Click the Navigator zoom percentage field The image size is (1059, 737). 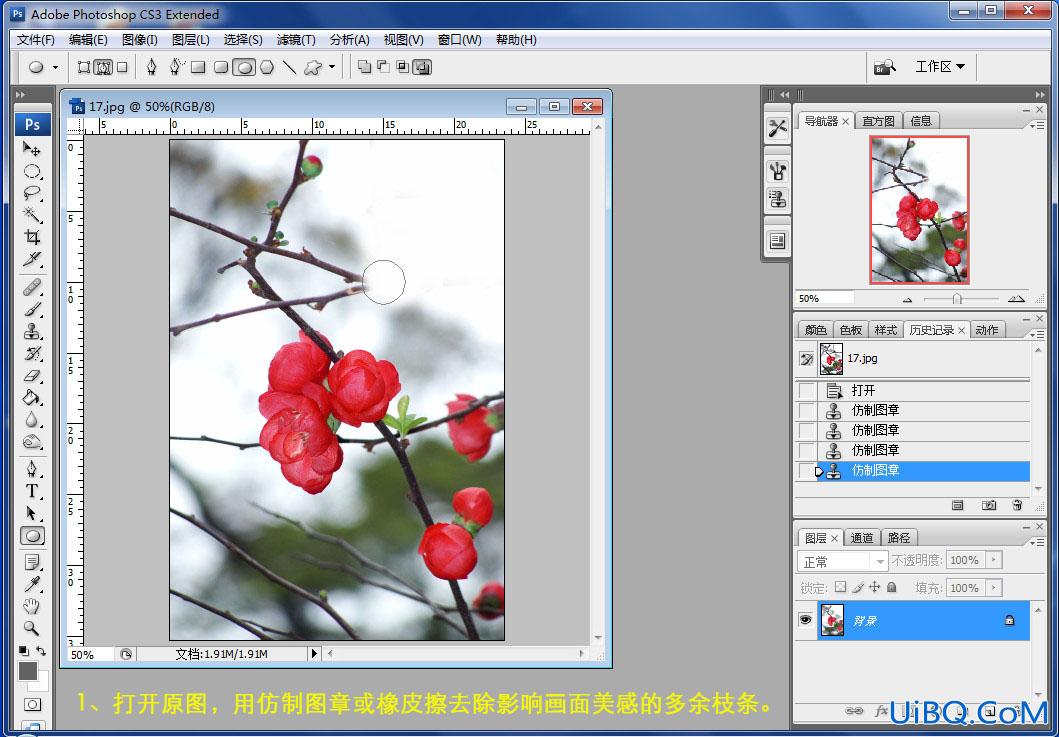[x=825, y=298]
